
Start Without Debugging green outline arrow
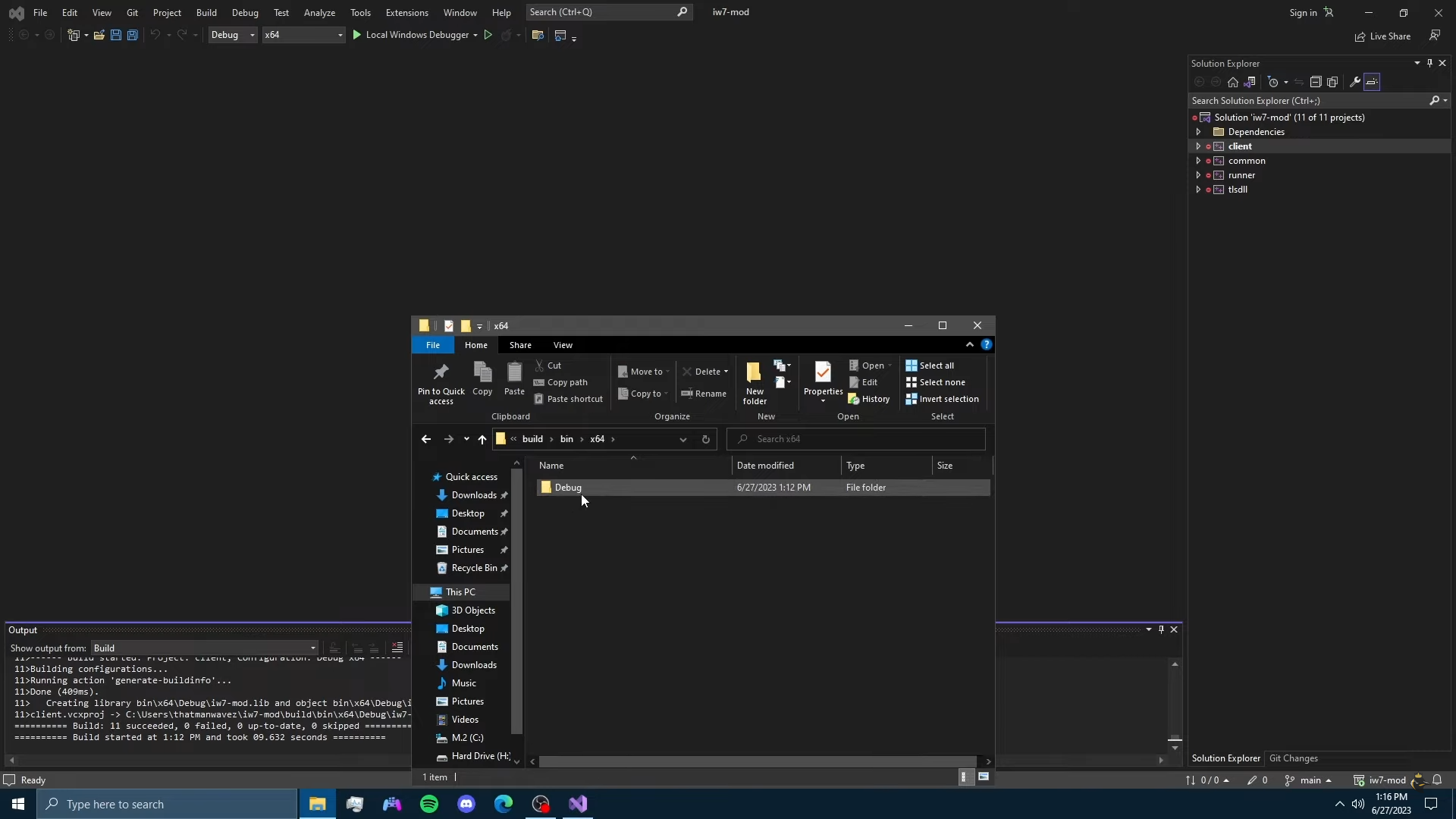point(488,35)
